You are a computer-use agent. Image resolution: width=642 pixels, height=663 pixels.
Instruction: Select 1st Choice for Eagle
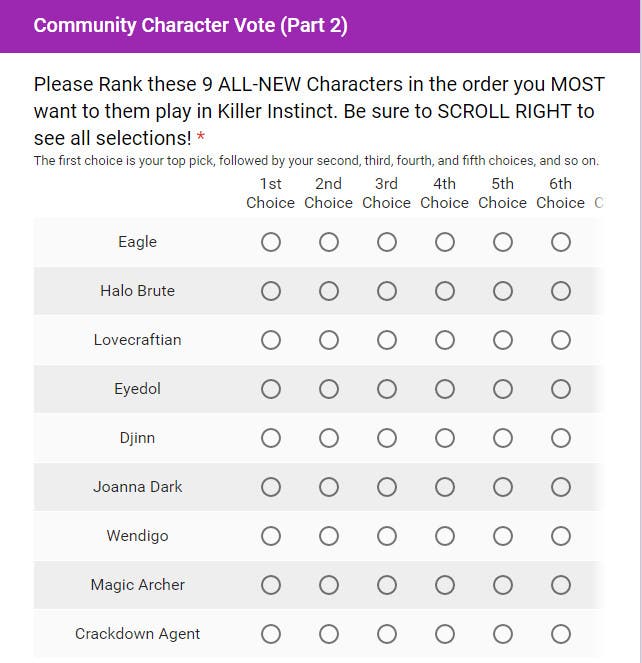click(x=271, y=242)
